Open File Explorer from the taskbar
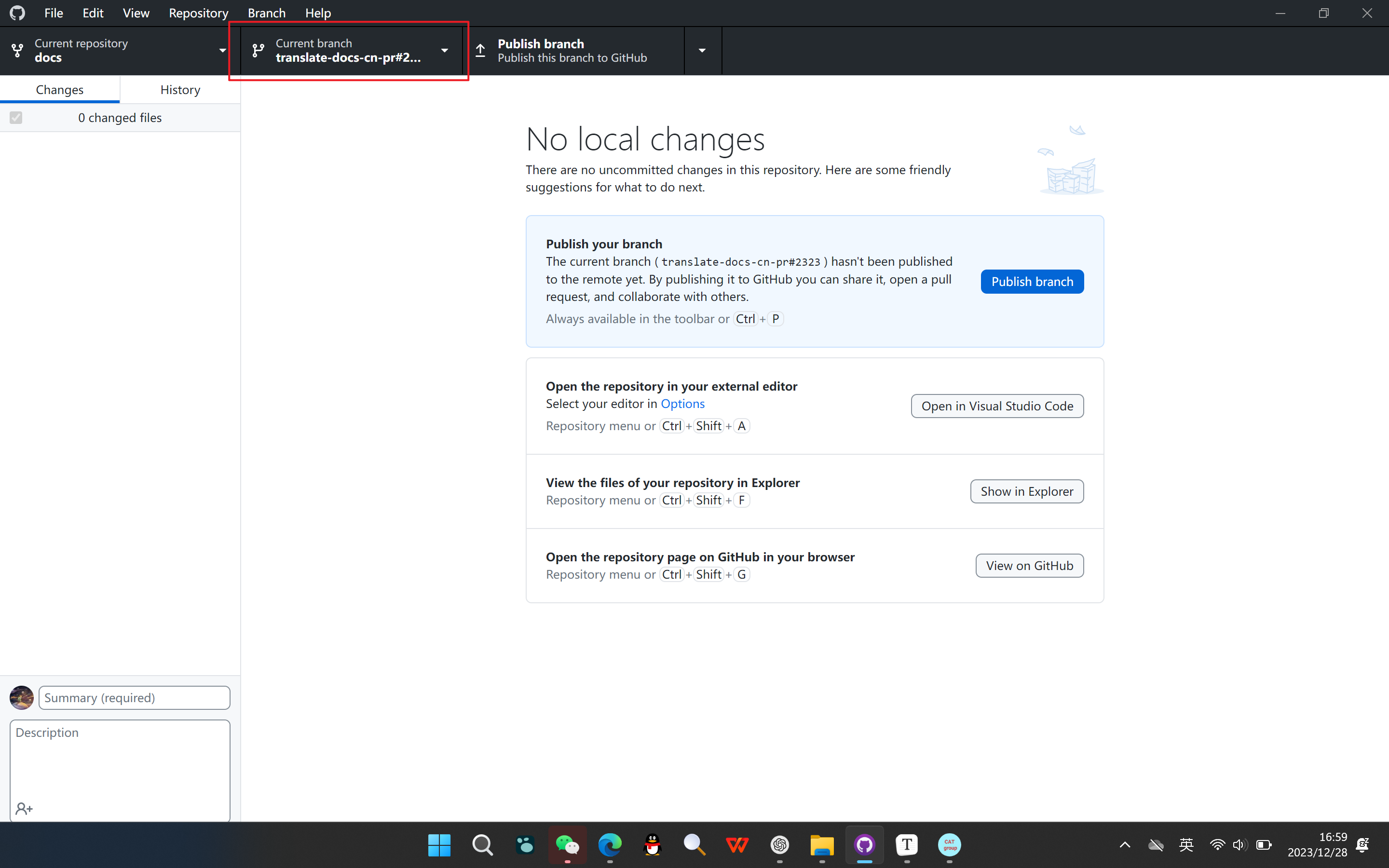This screenshot has width=1389, height=868. 822,844
